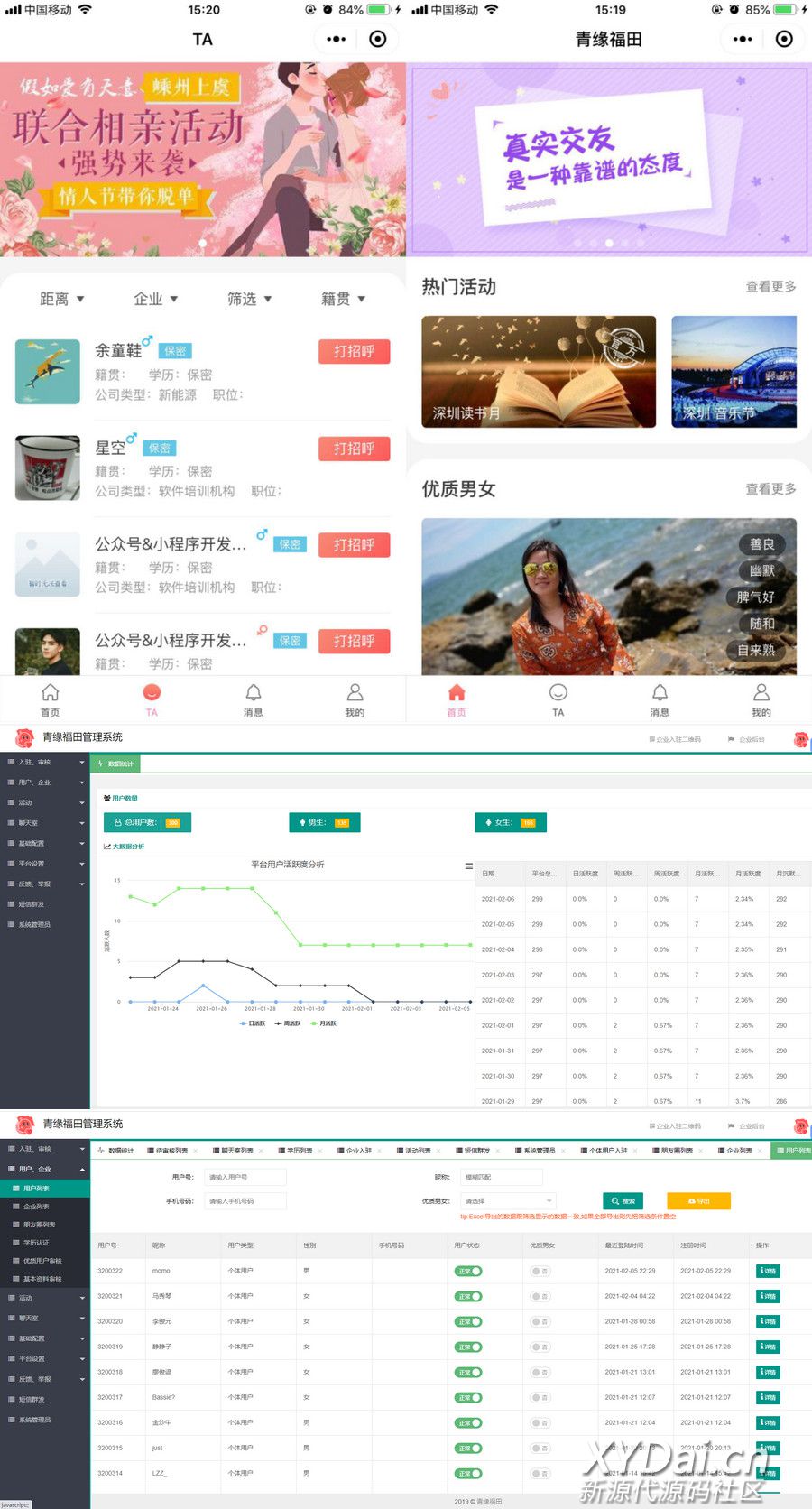Select 企业列表 in the sidebar submenu
Image resolution: width=812 pixels, height=1509 pixels.
(x=36, y=1207)
